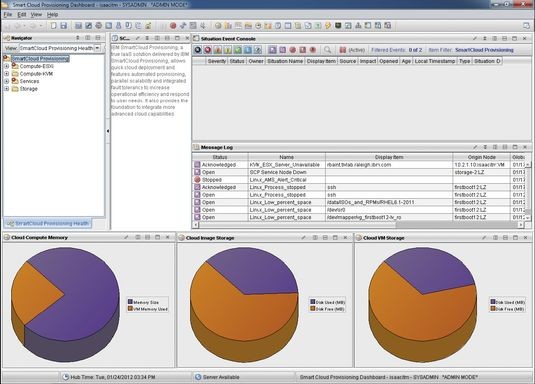Open the View menu
Image resolution: width=535 pixels, height=384 pixels.
point(36,14)
